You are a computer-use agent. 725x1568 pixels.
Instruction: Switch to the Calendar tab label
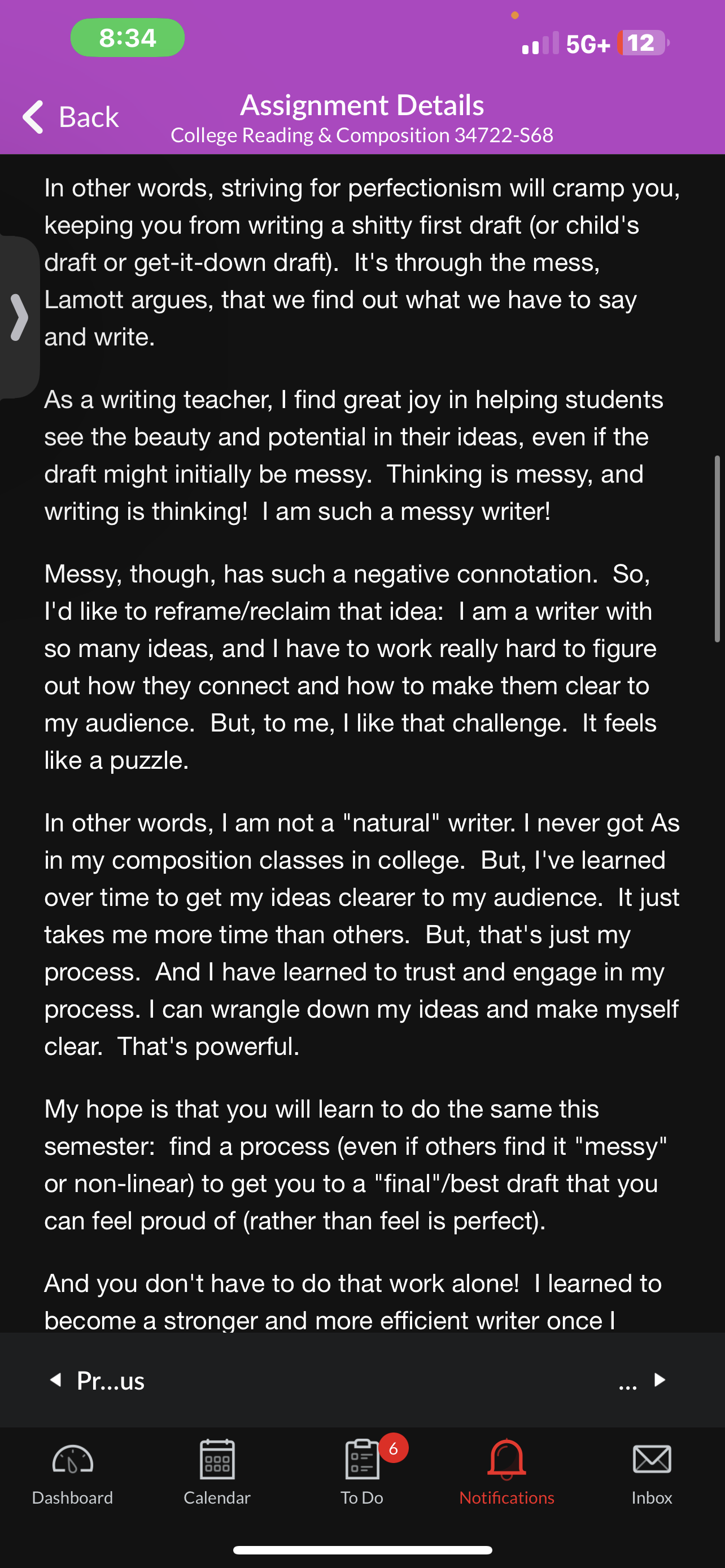coord(217,1497)
